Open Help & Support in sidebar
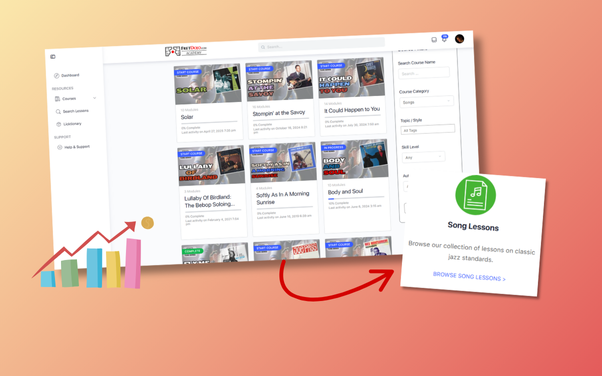602x376 pixels. [73, 147]
